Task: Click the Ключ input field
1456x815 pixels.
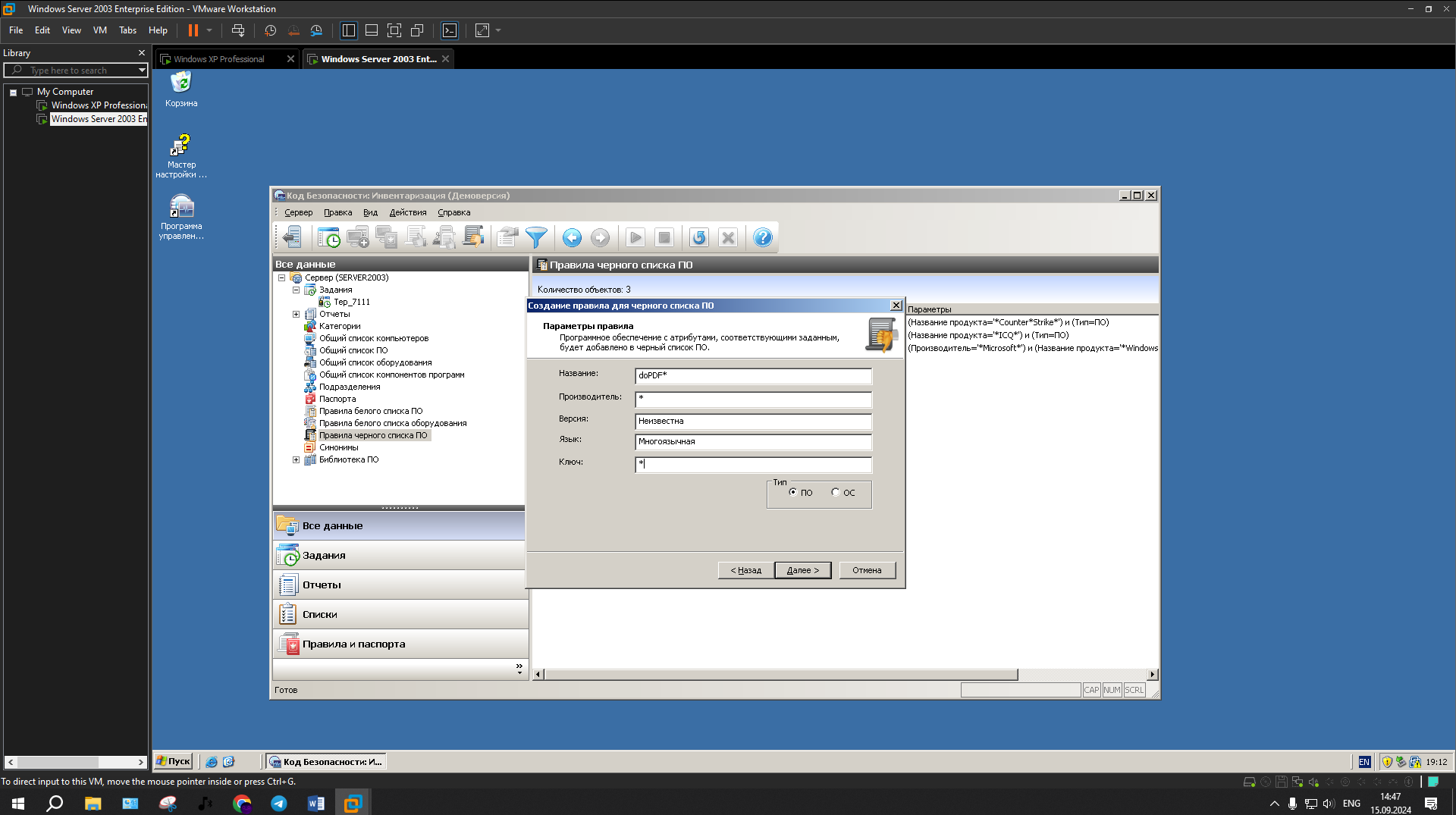Action: pos(753,464)
